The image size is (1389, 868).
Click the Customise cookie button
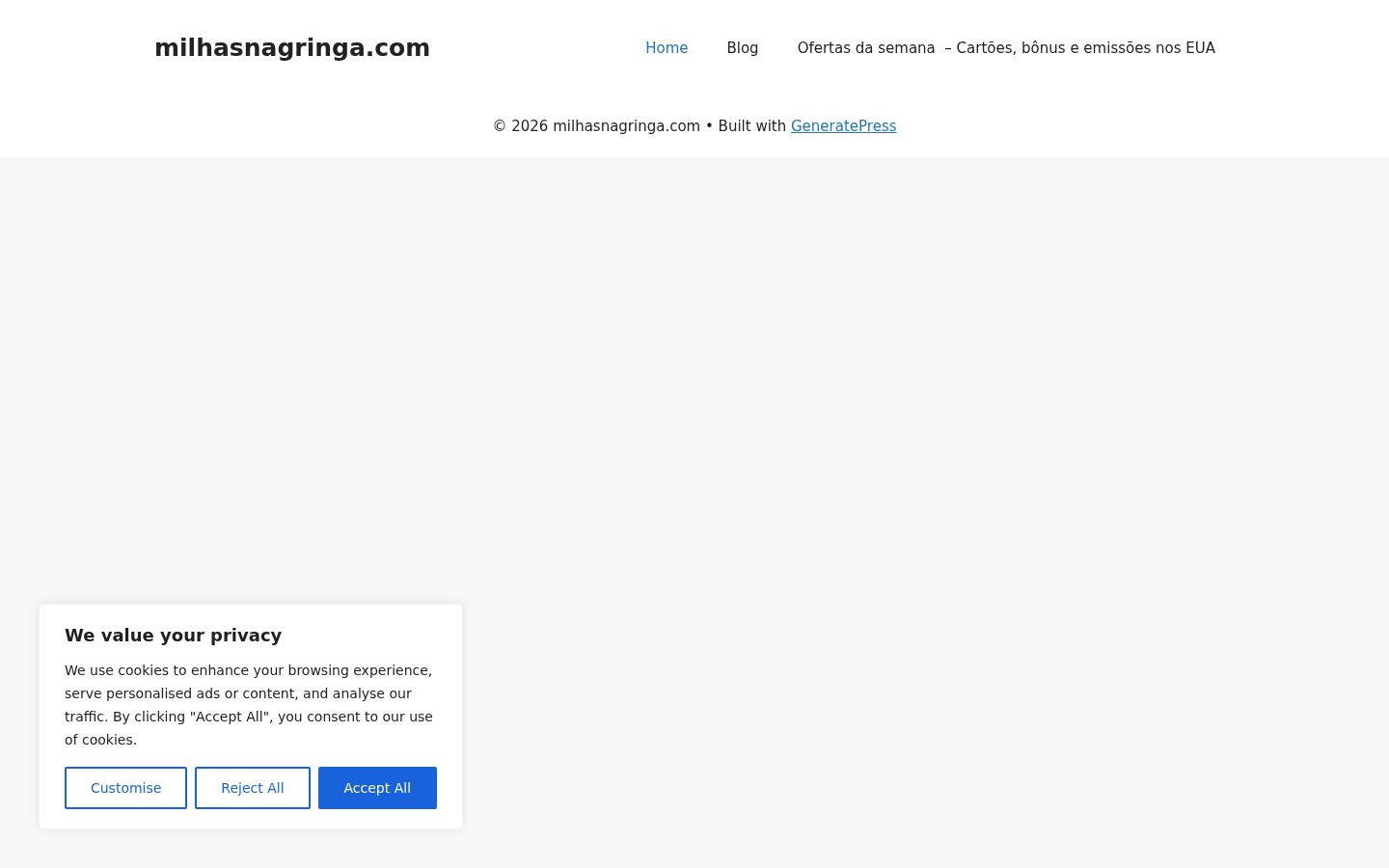click(x=125, y=788)
